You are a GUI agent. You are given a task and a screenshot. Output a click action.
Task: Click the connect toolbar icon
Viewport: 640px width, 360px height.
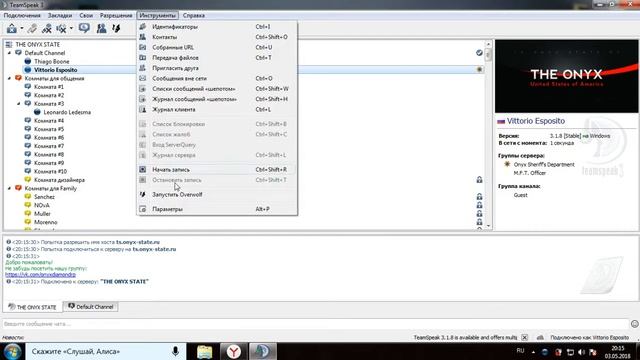pos(12,29)
